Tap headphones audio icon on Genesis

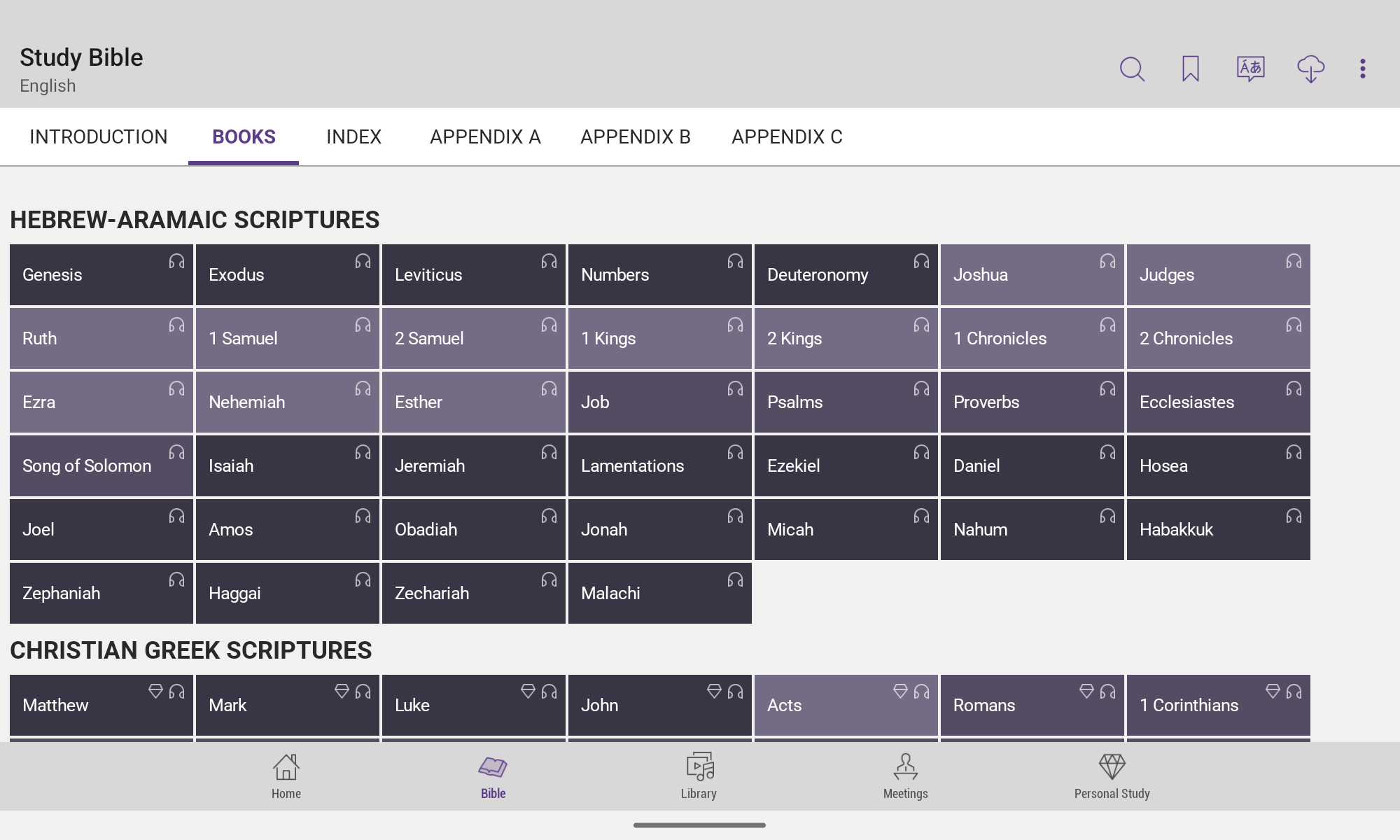tap(176, 262)
